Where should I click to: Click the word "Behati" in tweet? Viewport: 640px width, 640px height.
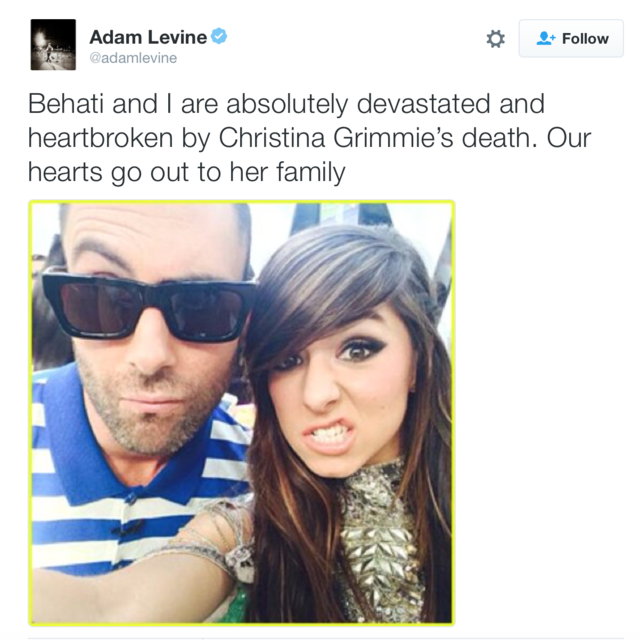tap(66, 104)
